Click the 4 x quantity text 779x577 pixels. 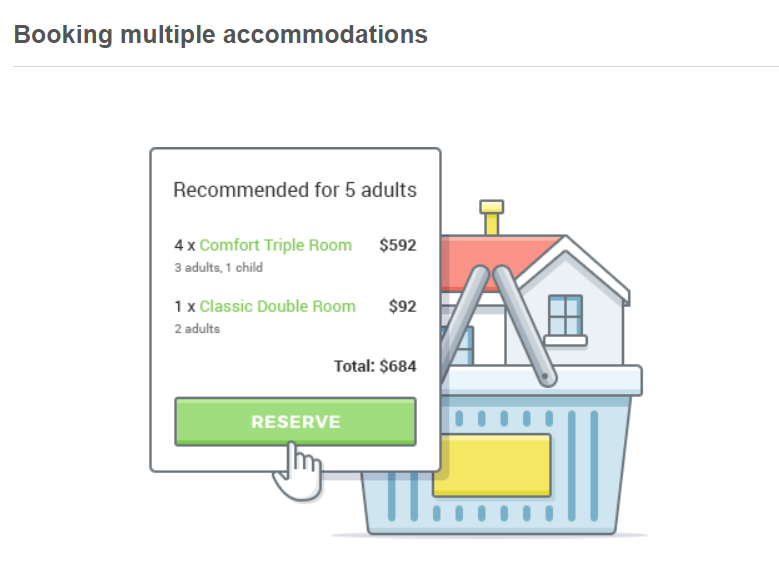point(185,245)
